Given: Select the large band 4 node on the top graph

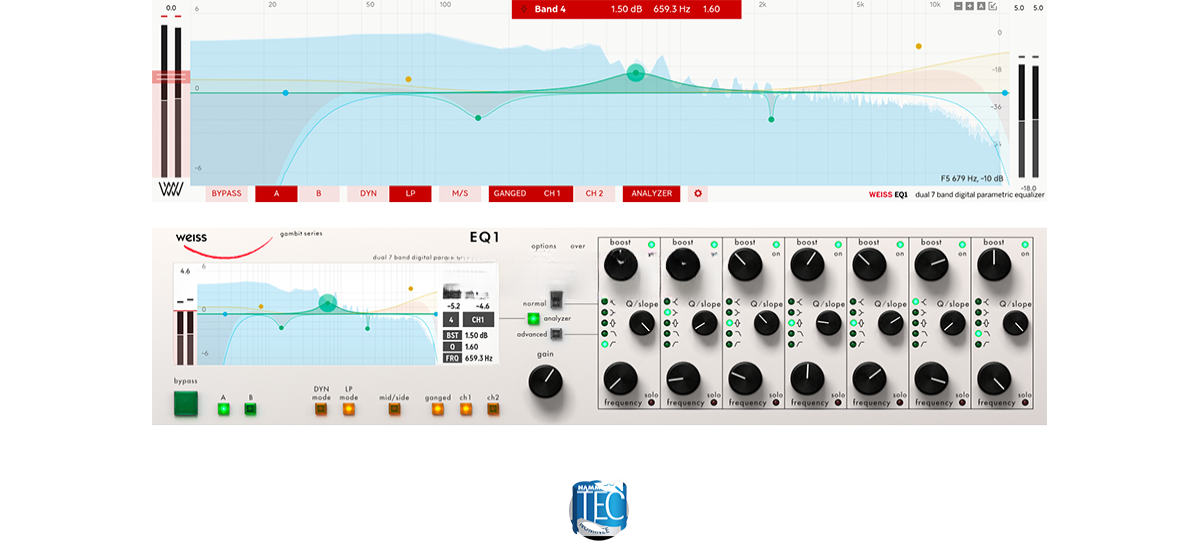Looking at the screenshot, I should click(x=636, y=72).
